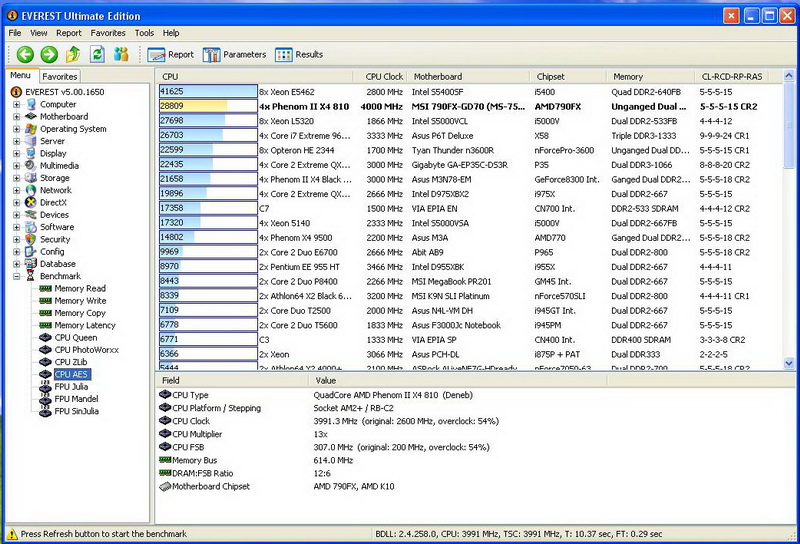This screenshot has width=800, height=544.
Task: Click the 28809 yellow score bar
Action: click(208, 106)
